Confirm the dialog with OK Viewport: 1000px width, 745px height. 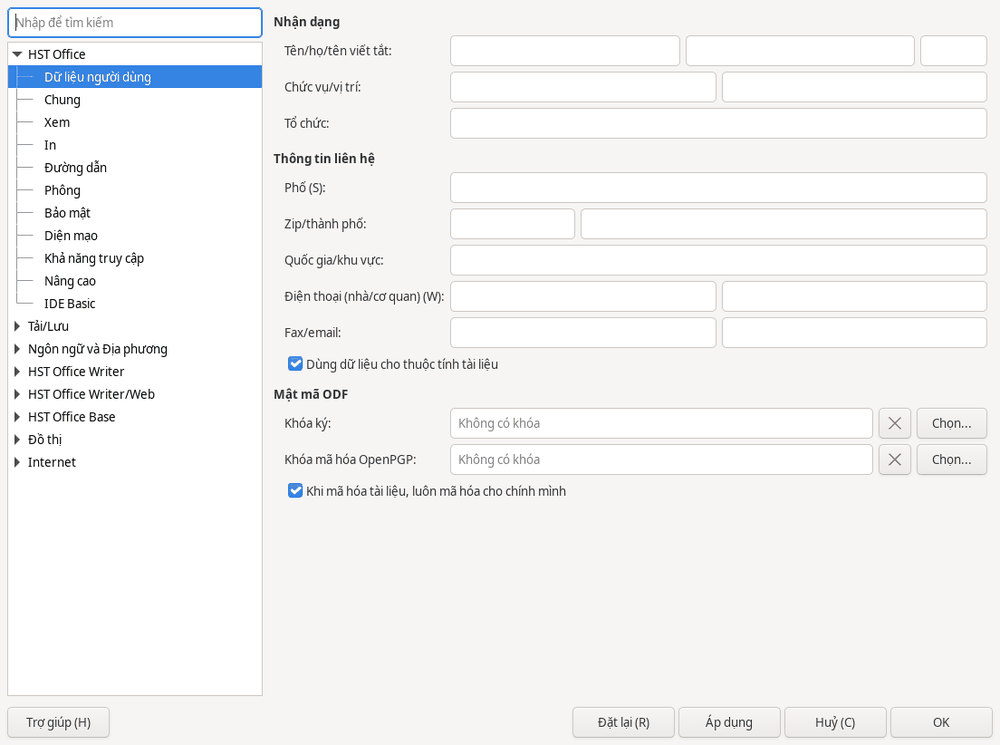[x=941, y=723]
